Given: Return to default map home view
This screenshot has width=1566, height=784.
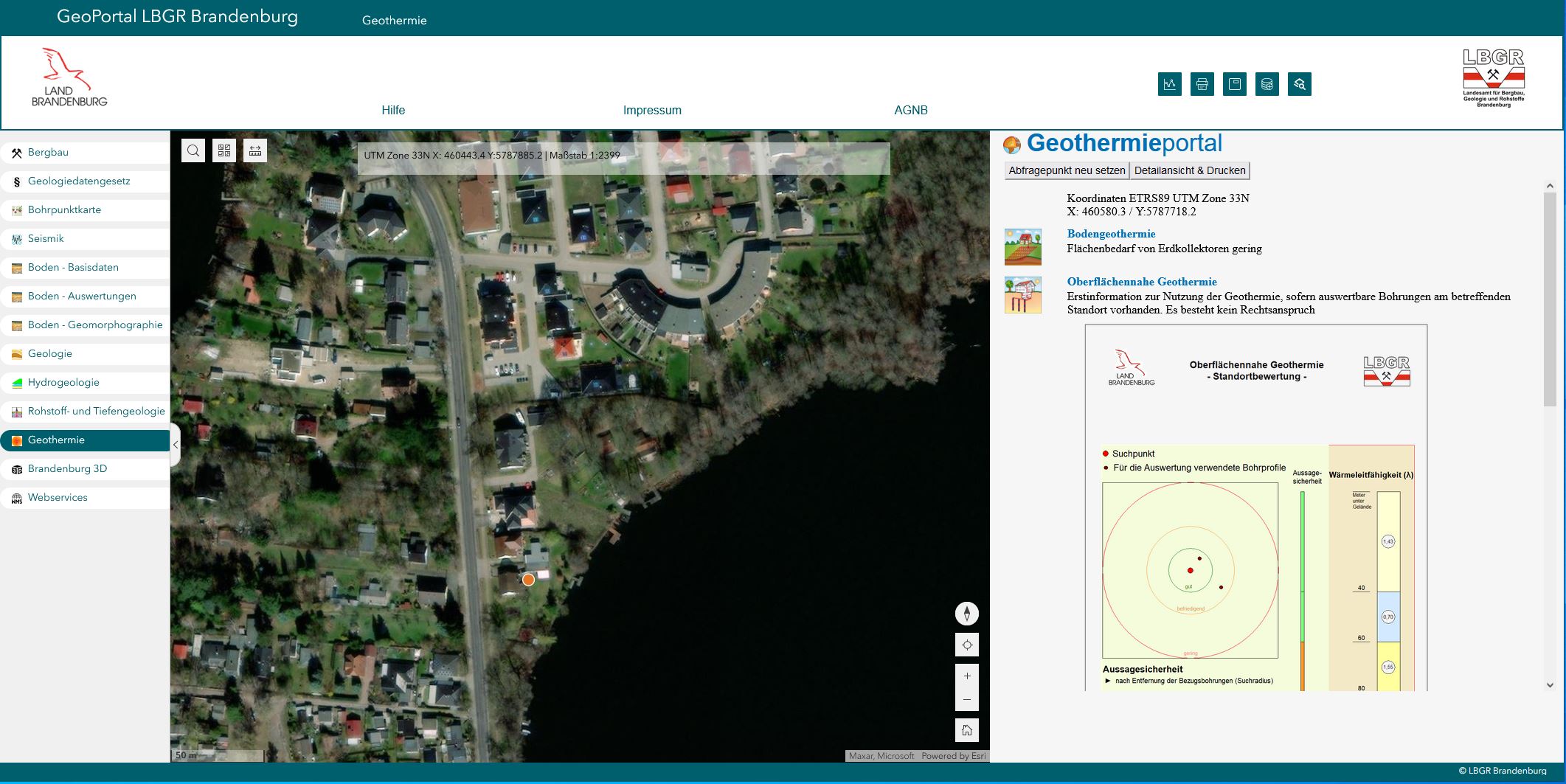Looking at the screenshot, I should tap(967, 730).
